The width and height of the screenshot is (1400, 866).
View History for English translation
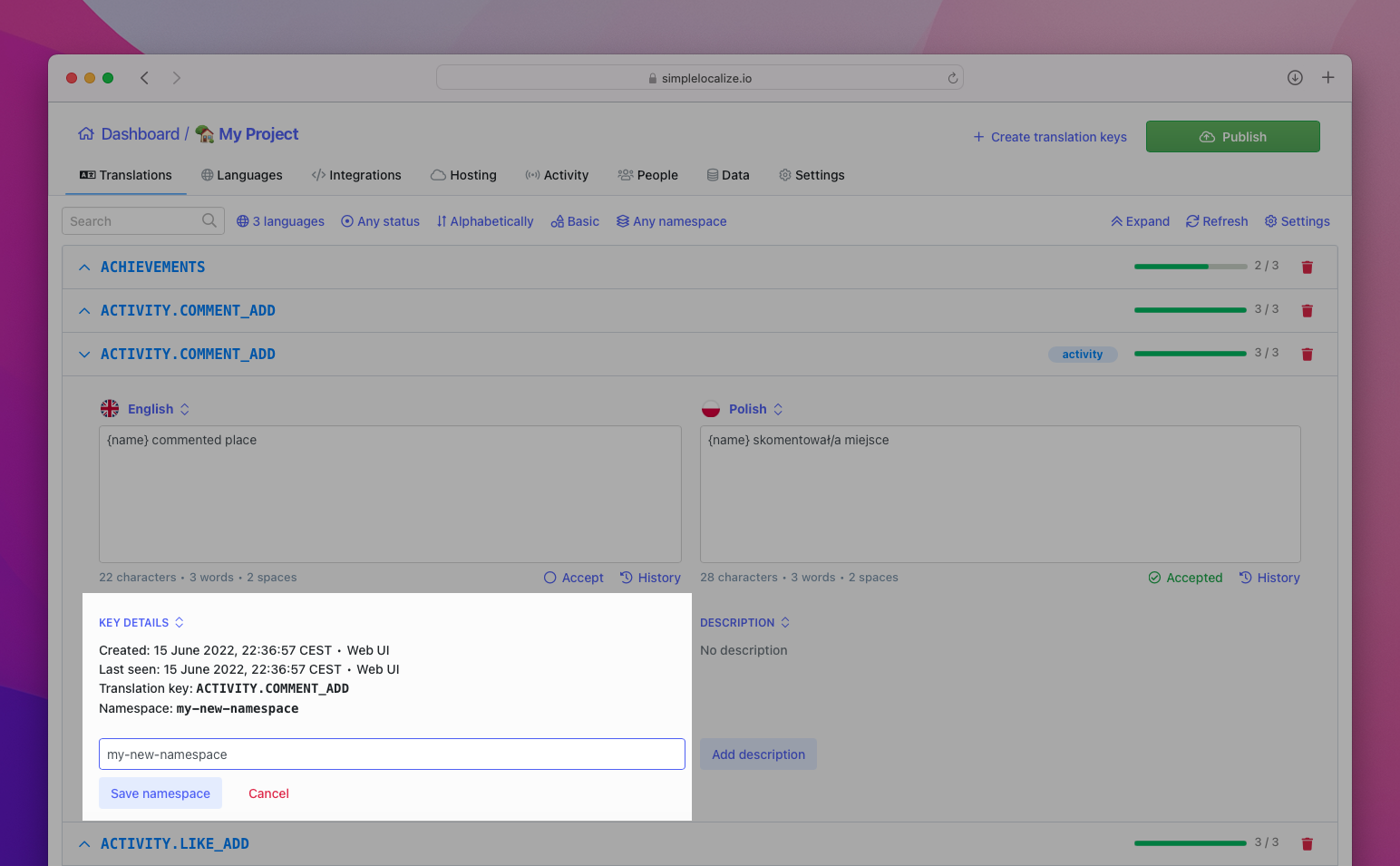pyautogui.click(x=650, y=578)
